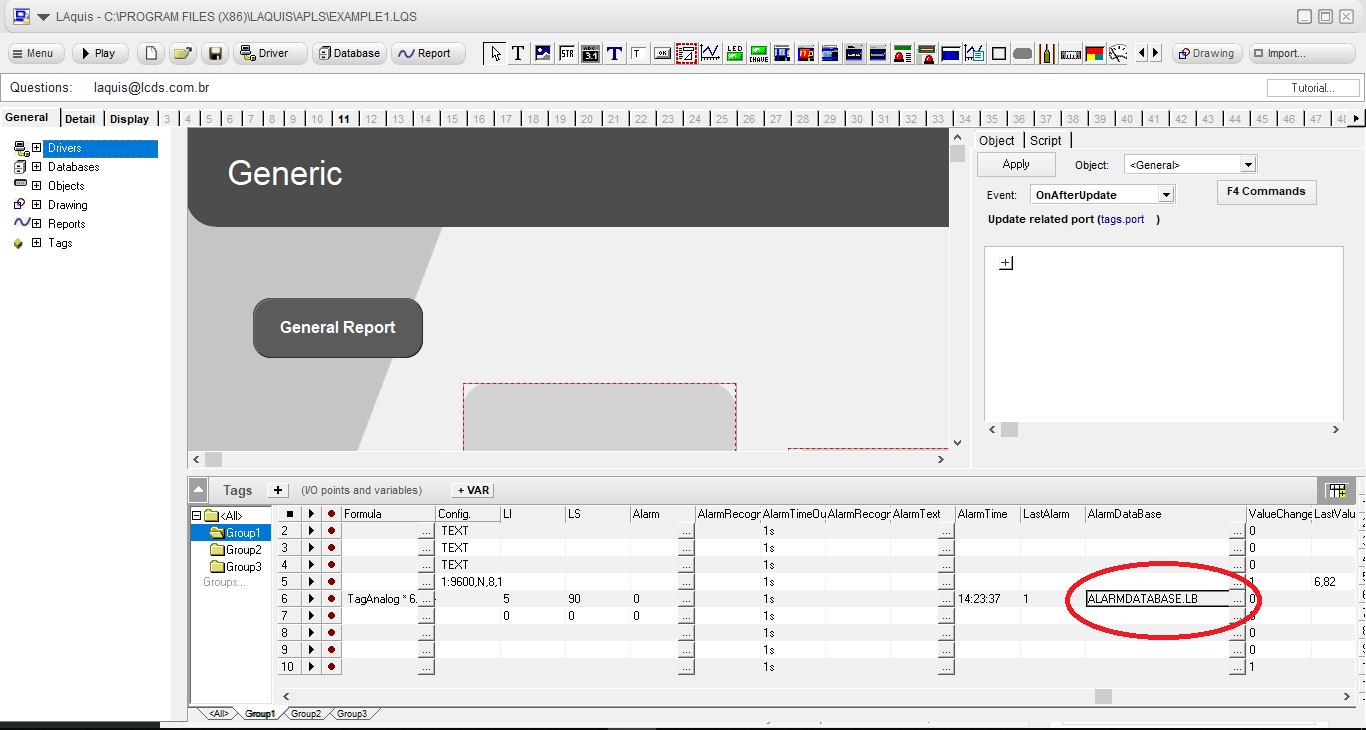Click the + VAR button
This screenshot has height=730, width=1366.
point(473,490)
